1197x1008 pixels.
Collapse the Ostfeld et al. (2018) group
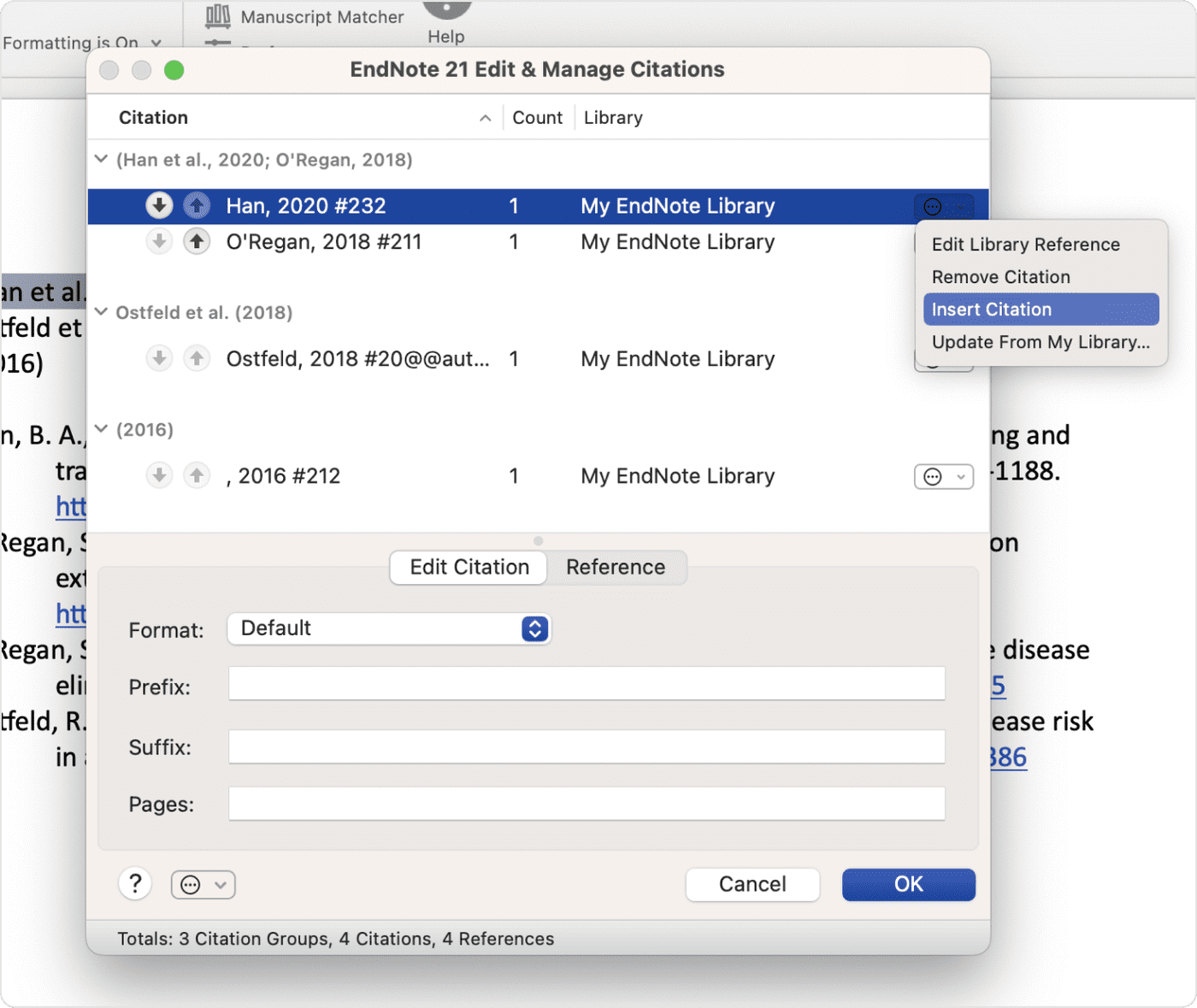[x=100, y=312]
